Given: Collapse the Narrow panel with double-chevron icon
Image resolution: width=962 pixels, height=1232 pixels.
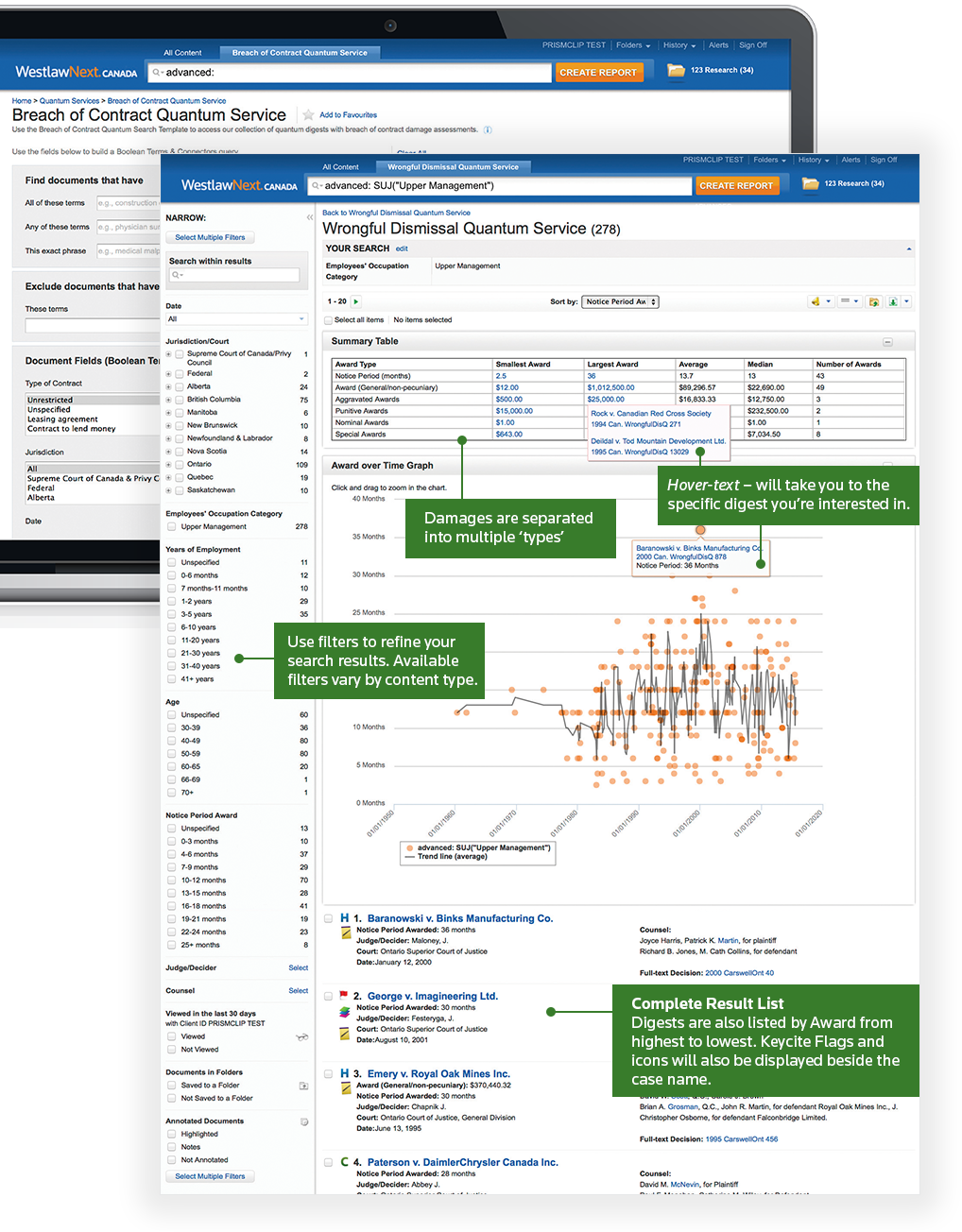Looking at the screenshot, I should click(309, 217).
